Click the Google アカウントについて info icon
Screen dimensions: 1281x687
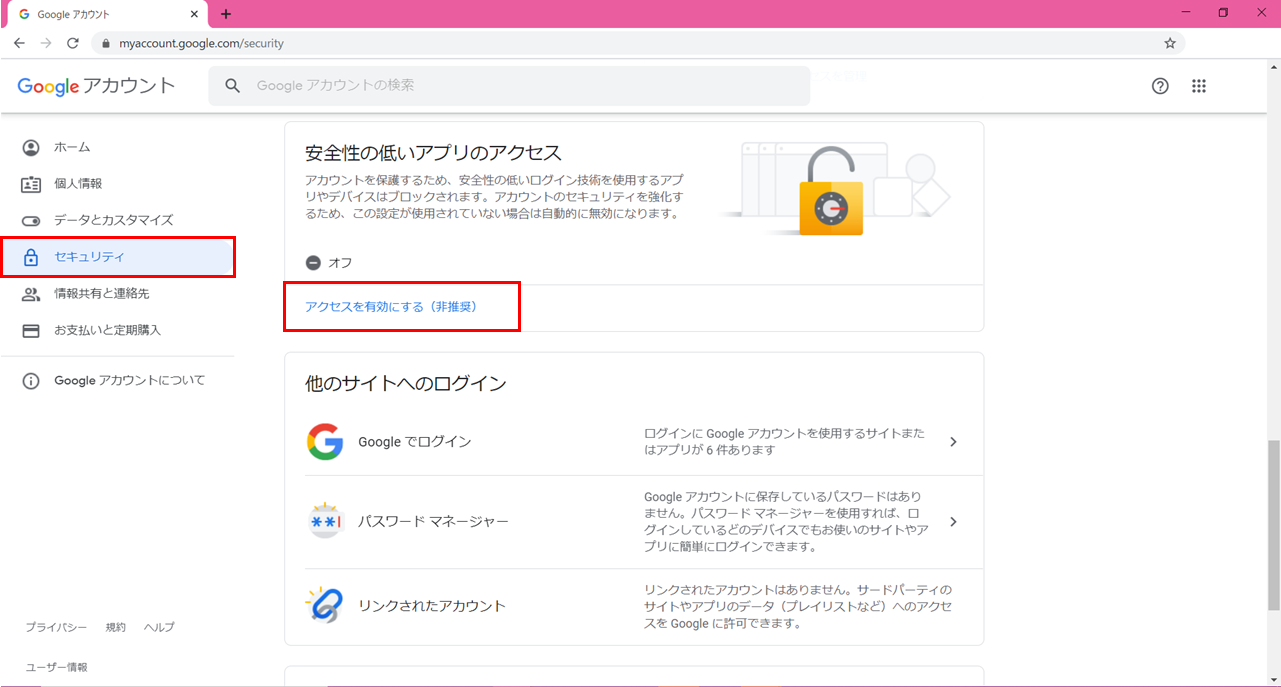pos(31,381)
